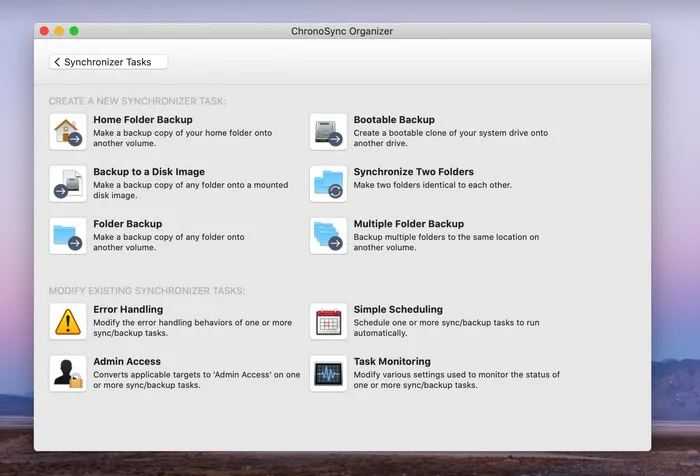
Task: Click 'CREATE A NEW SYNCHRONIZER TASK:' heading
Action: click(x=137, y=101)
